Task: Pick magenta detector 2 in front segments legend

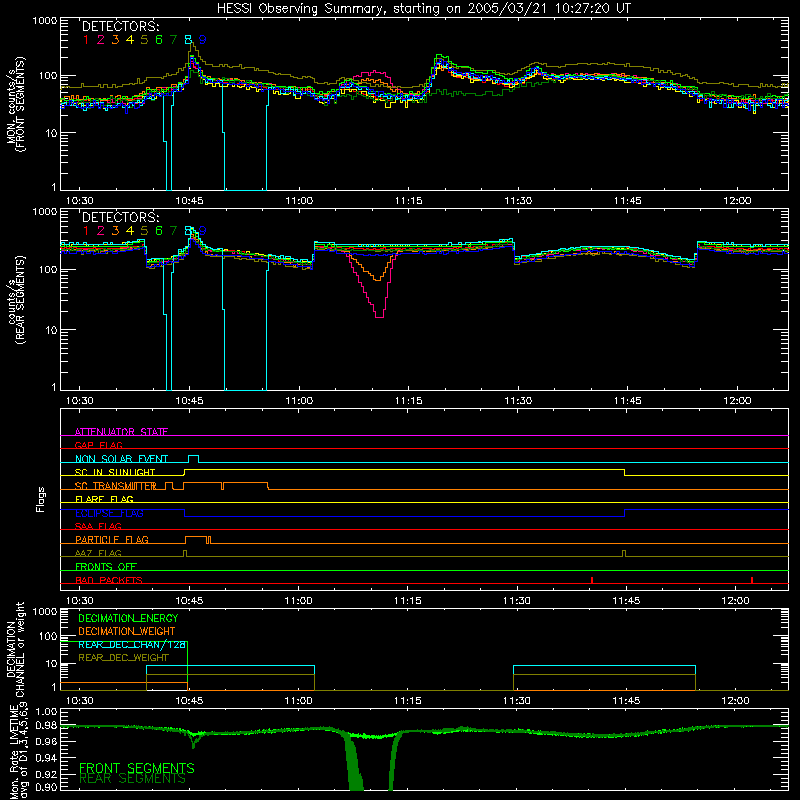Action: tap(101, 39)
